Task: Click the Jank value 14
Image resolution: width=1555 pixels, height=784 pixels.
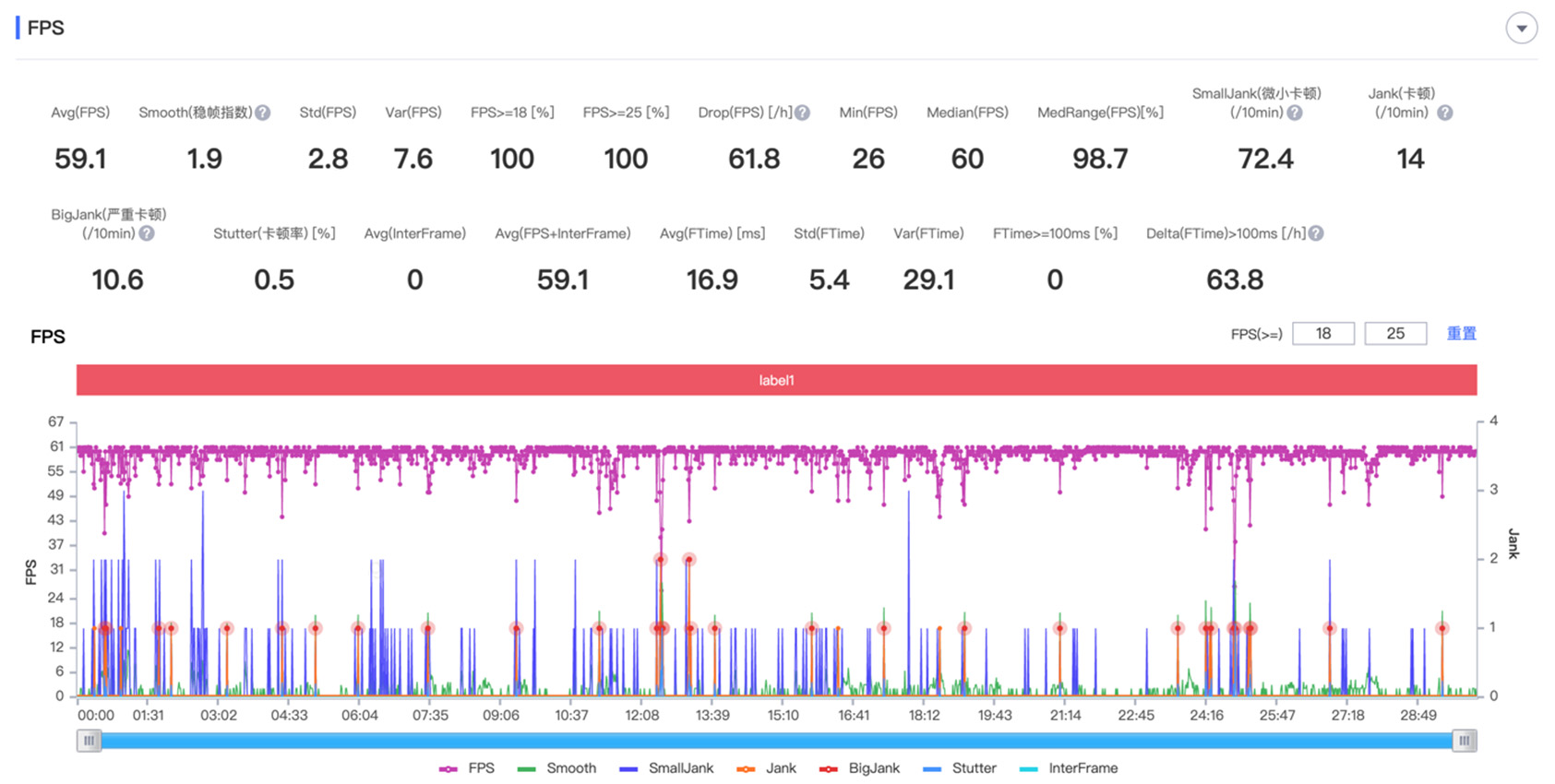Action: coord(1410,160)
